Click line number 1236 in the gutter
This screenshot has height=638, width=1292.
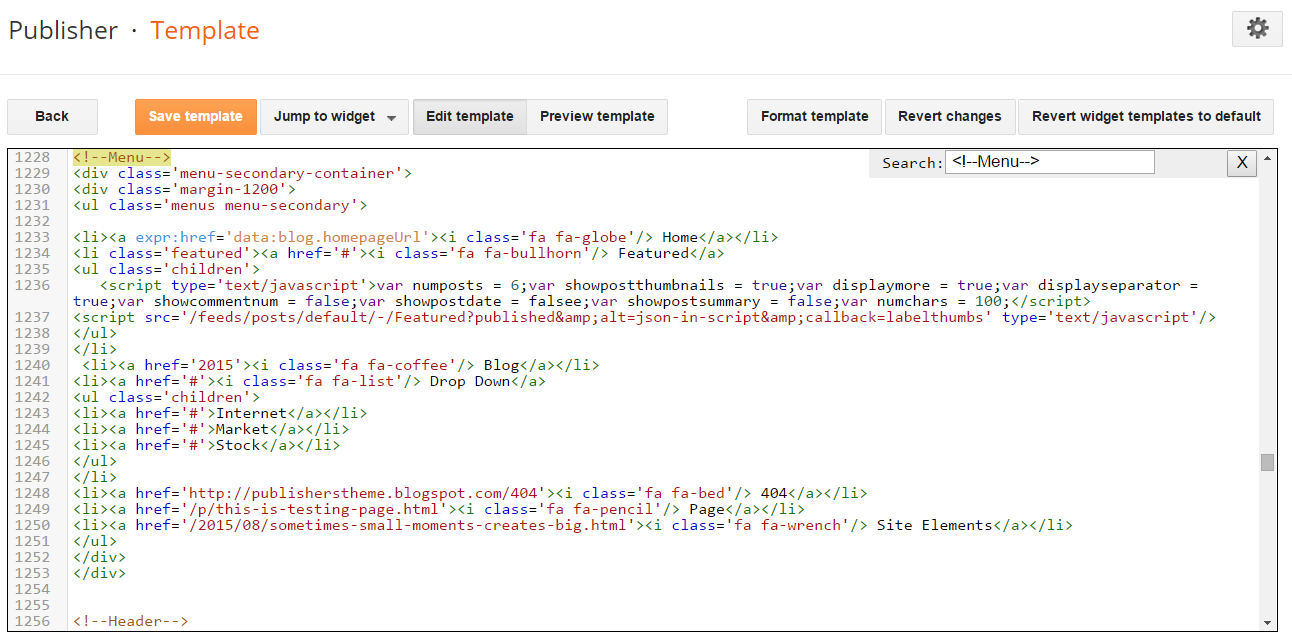31,285
